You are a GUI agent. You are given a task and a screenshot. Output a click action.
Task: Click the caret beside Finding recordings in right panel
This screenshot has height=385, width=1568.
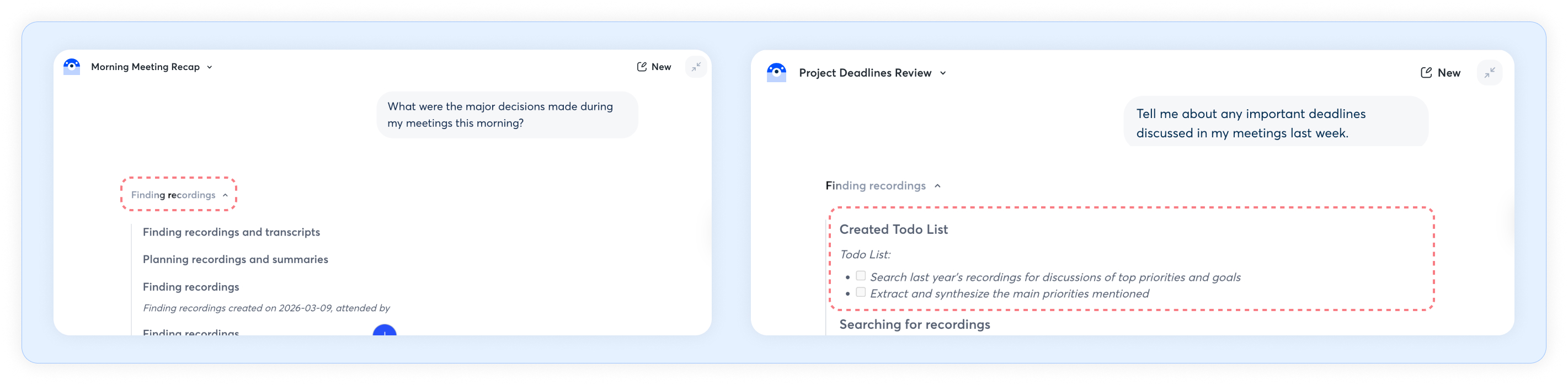937,186
